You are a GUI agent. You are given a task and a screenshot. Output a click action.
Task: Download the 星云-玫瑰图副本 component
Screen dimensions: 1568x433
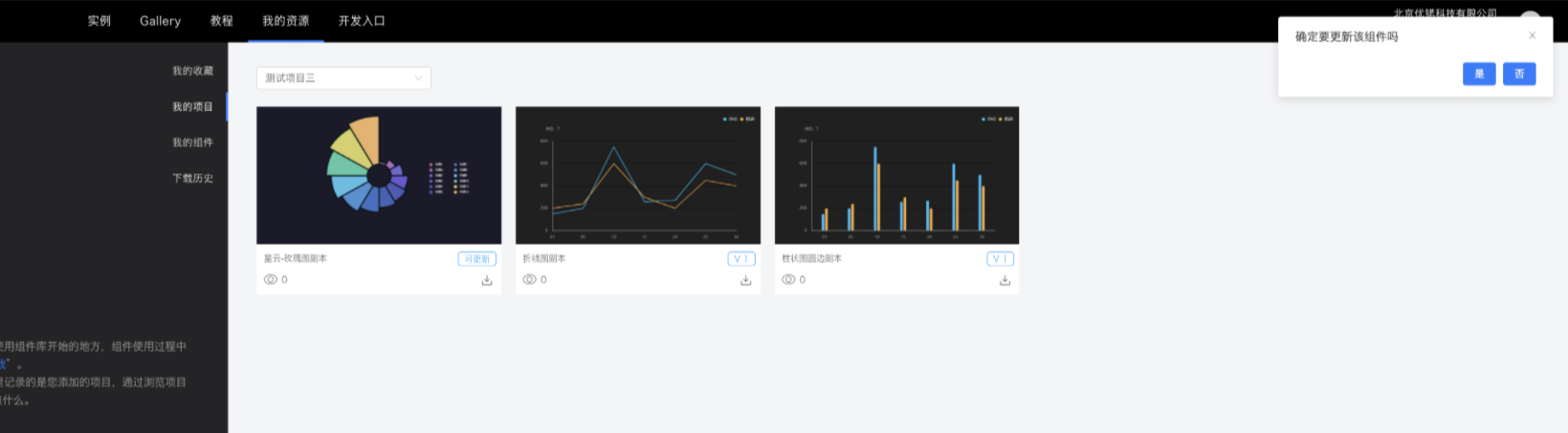click(x=487, y=280)
